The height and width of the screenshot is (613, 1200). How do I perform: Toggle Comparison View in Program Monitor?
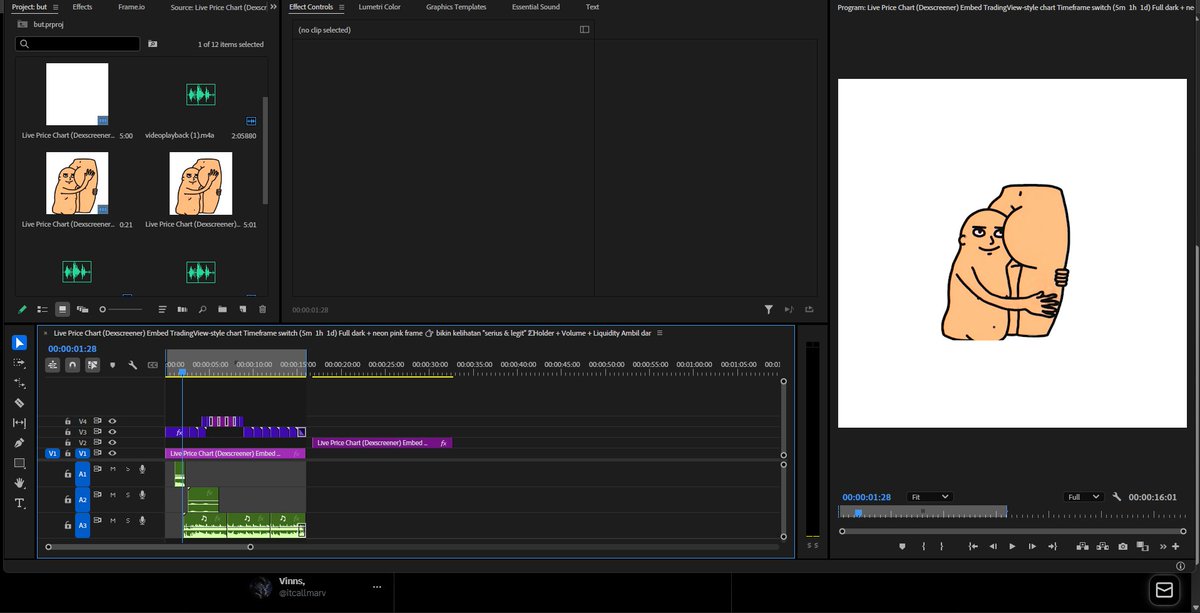coord(1143,546)
